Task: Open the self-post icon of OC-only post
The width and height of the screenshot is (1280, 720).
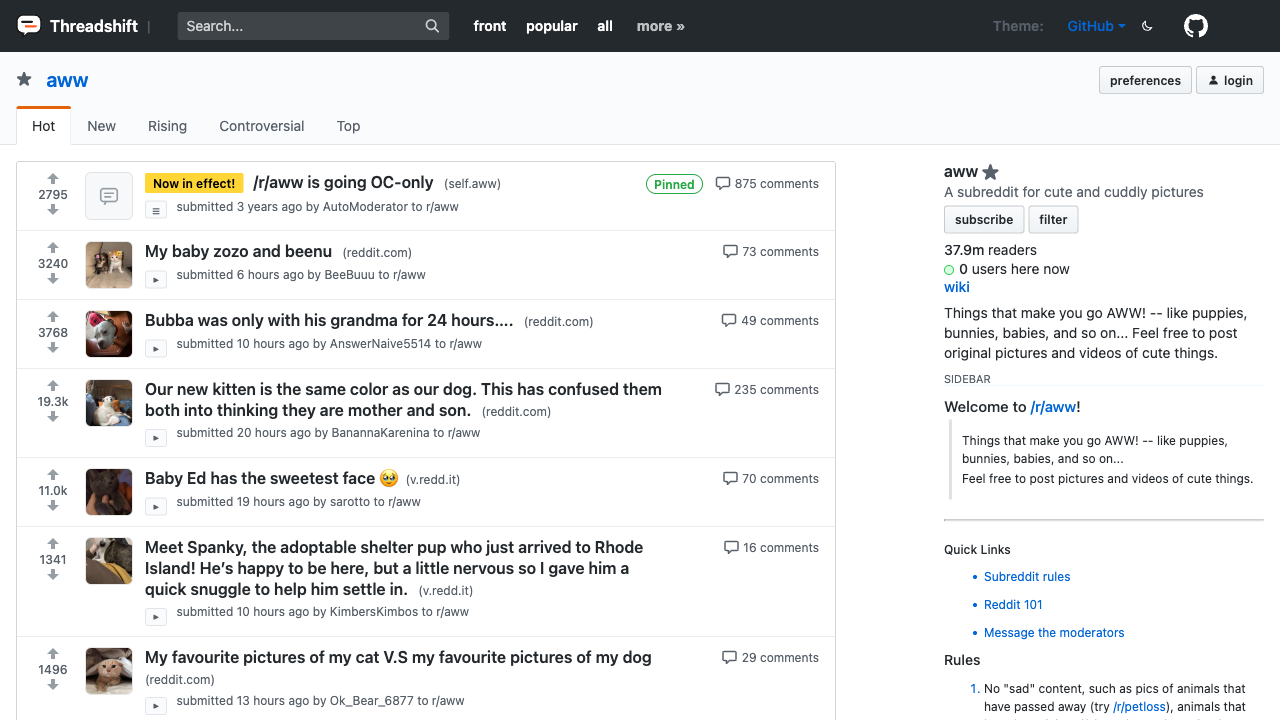Action: coord(109,196)
